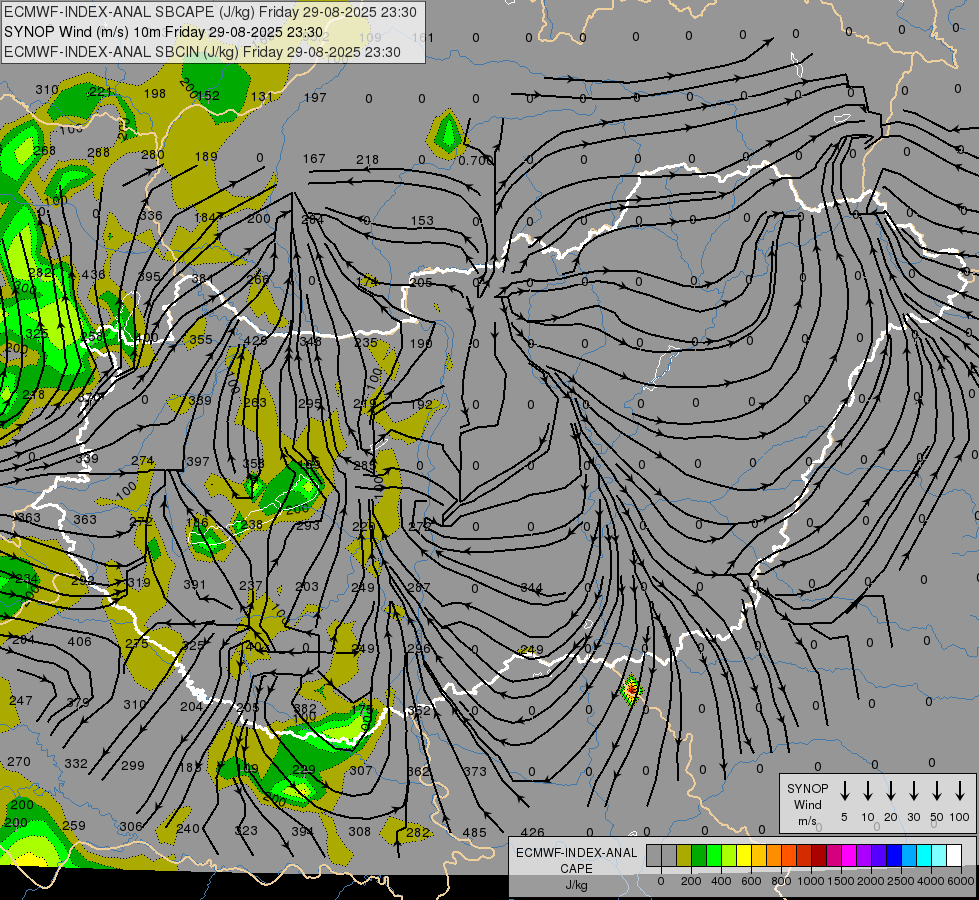This screenshot has height=900, width=979.
Task: Click the '189' value on the map
Action: pyautogui.click(x=206, y=156)
